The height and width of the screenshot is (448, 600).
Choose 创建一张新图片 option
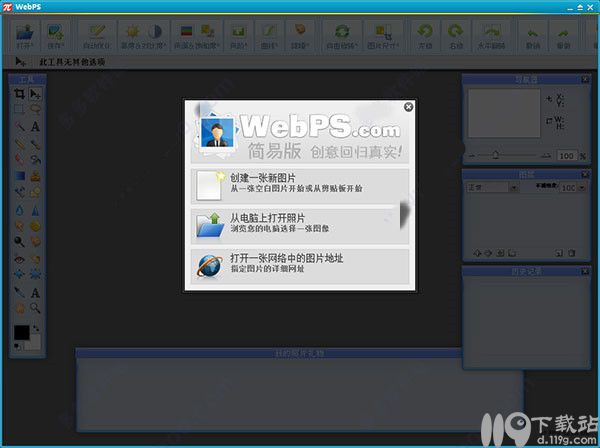(300, 186)
